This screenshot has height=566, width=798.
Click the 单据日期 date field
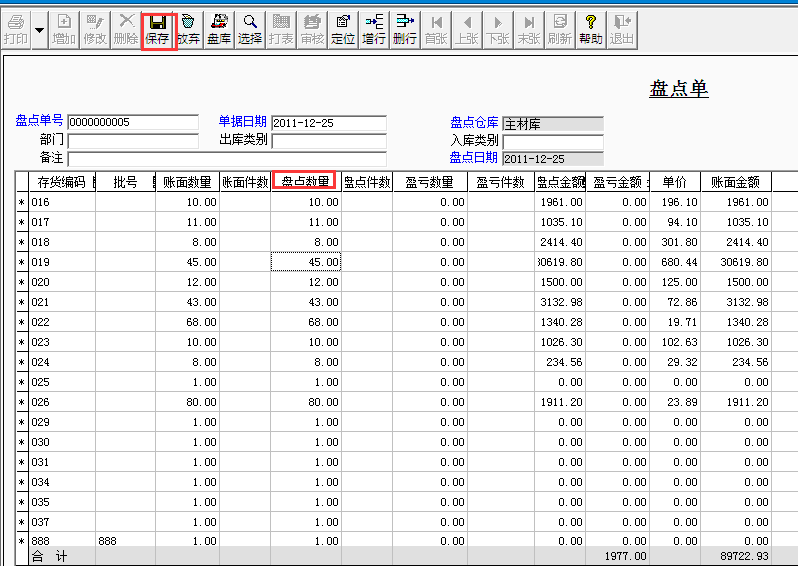(328, 123)
